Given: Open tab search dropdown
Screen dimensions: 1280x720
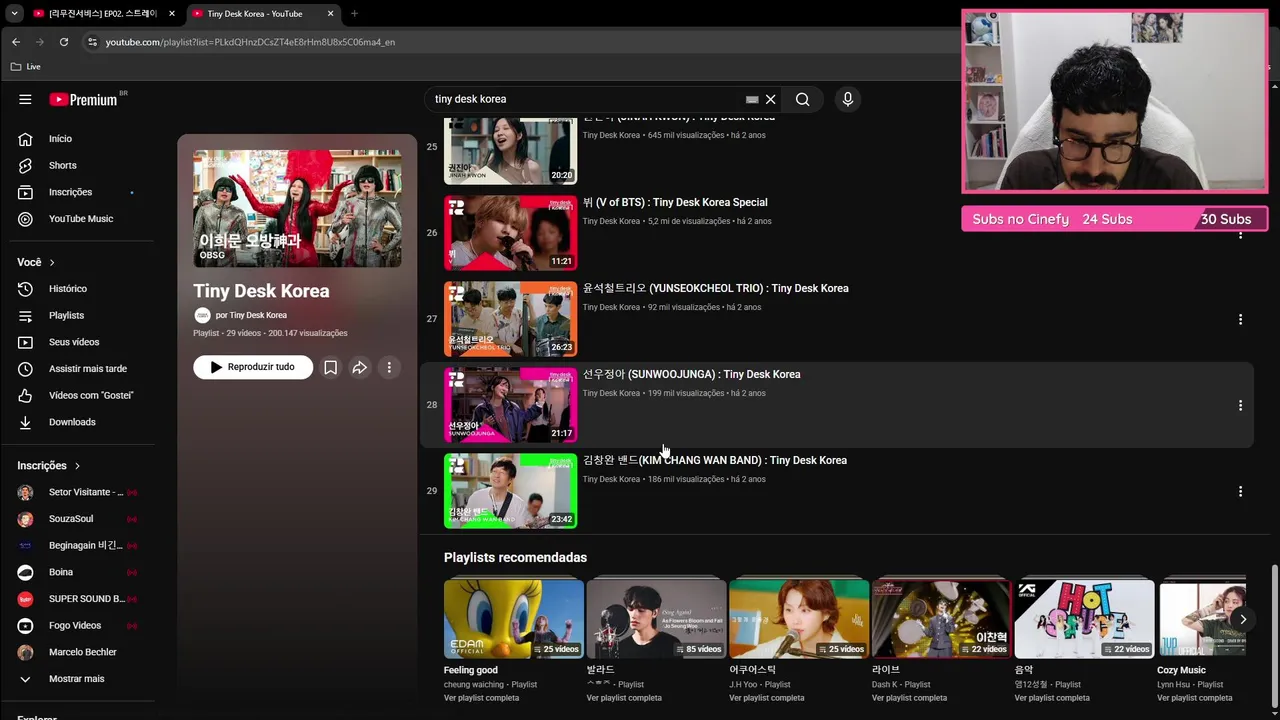Looking at the screenshot, I should pyautogui.click(x=14, y=14).
